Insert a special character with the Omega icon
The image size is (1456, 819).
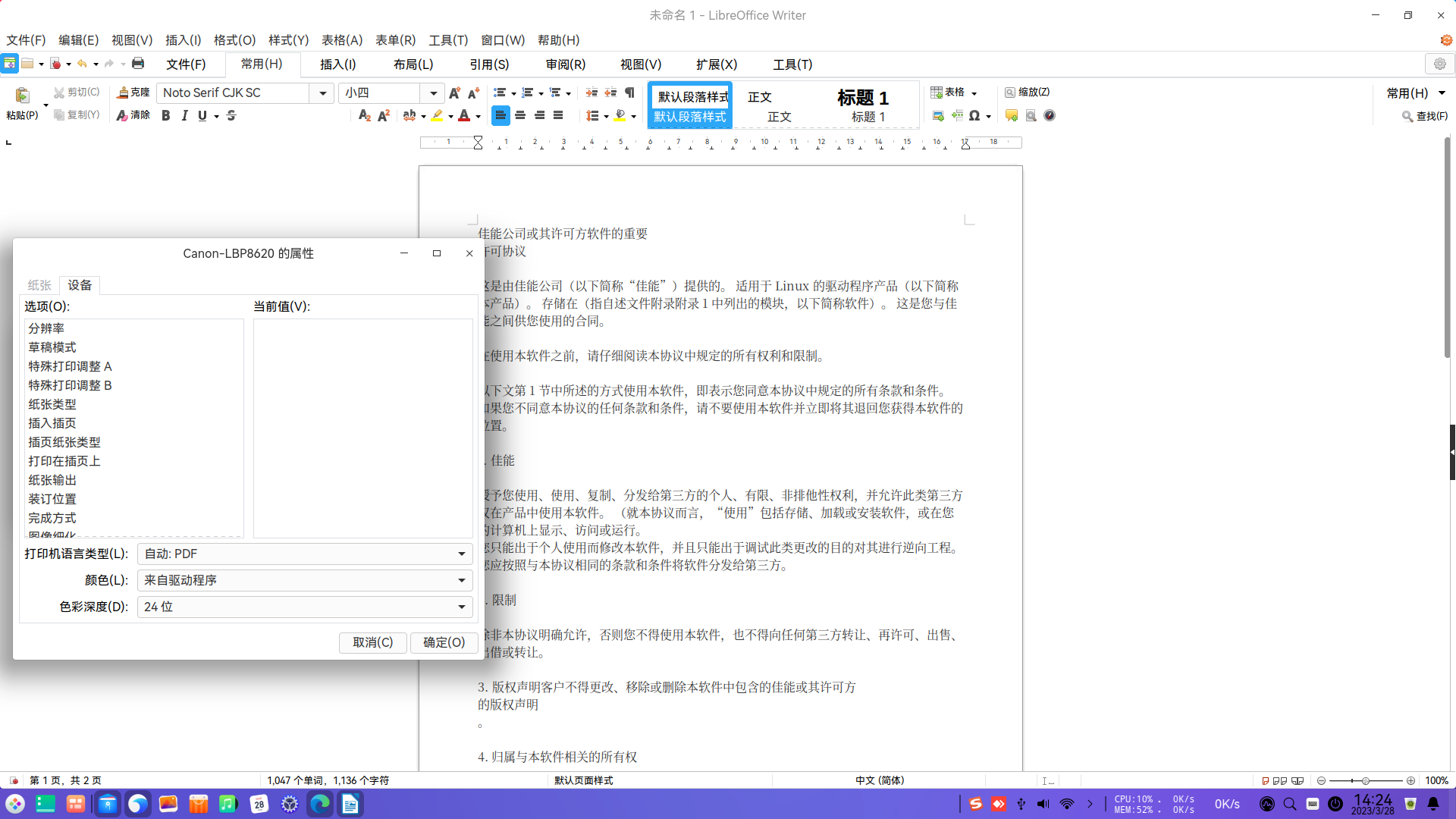click(x=975, y=115)
